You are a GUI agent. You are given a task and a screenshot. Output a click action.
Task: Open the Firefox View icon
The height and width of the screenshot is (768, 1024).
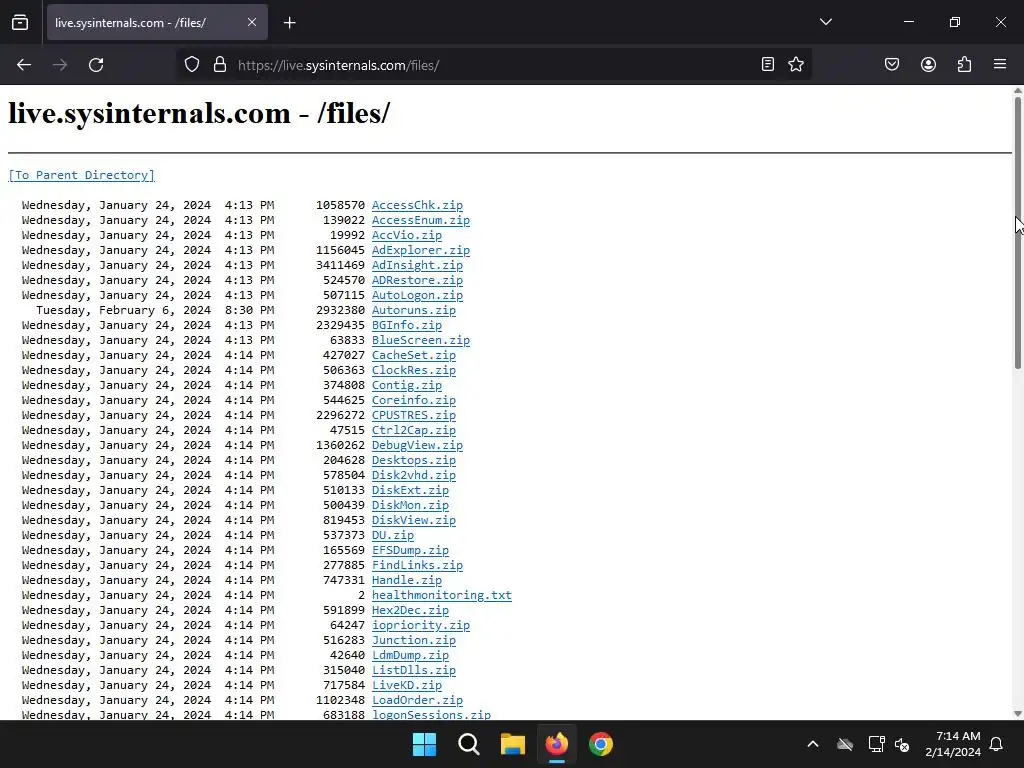20,22
